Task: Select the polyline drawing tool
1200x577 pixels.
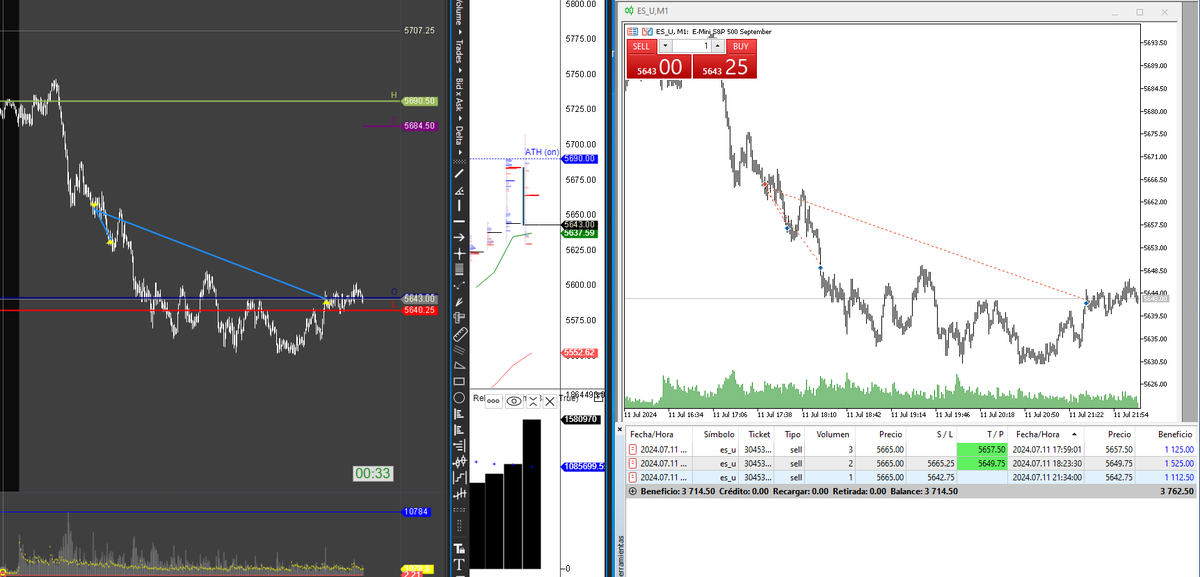Action: pos(459,285)
